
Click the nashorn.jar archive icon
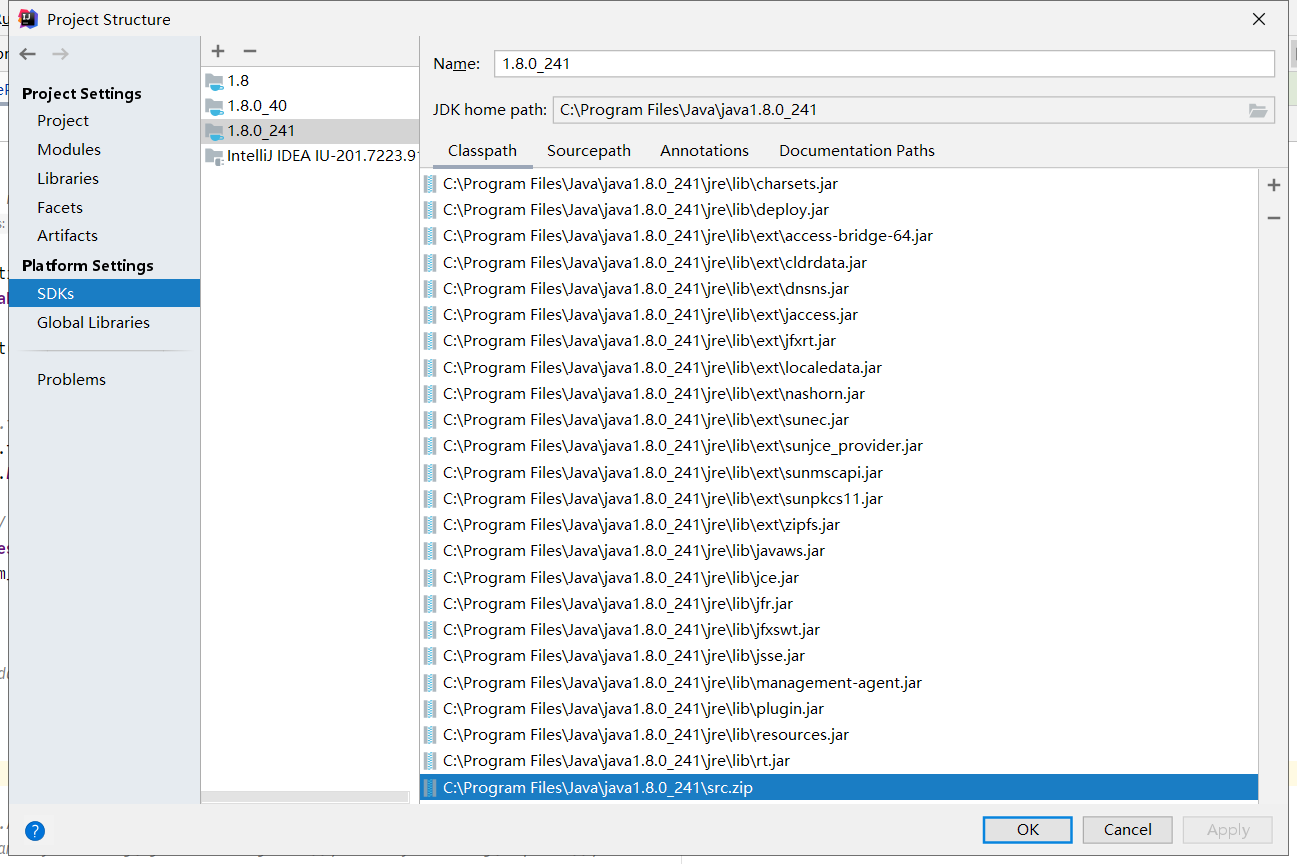pos(430,394)
